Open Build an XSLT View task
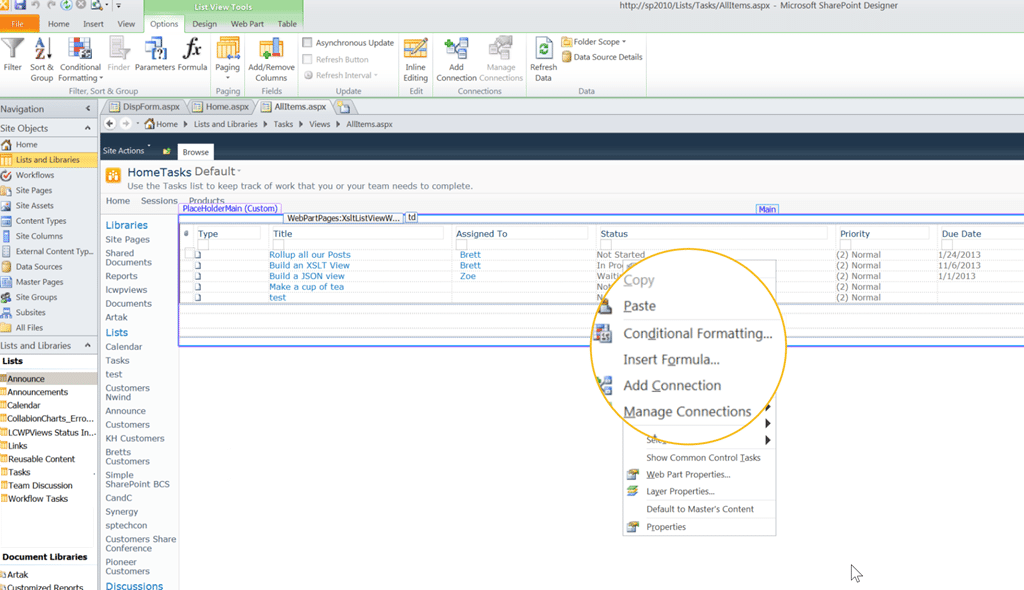The height and width of the screenshot is (590, 1024). tap(309, 265)
